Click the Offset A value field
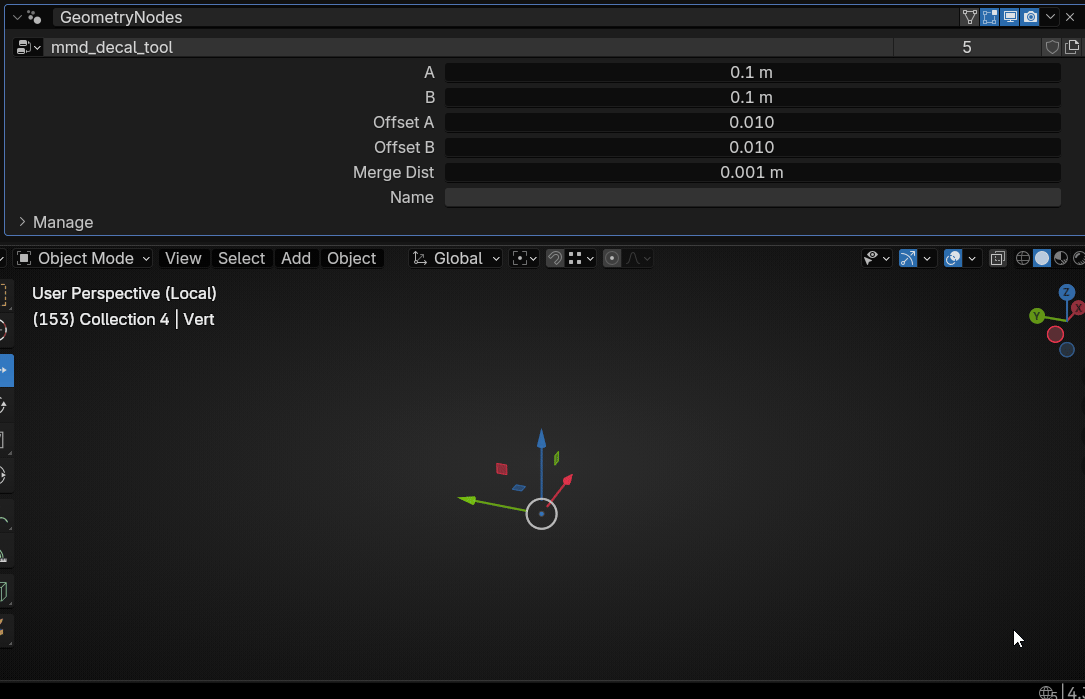Viewport: 1085px width, 699px height. pos(752,122)
